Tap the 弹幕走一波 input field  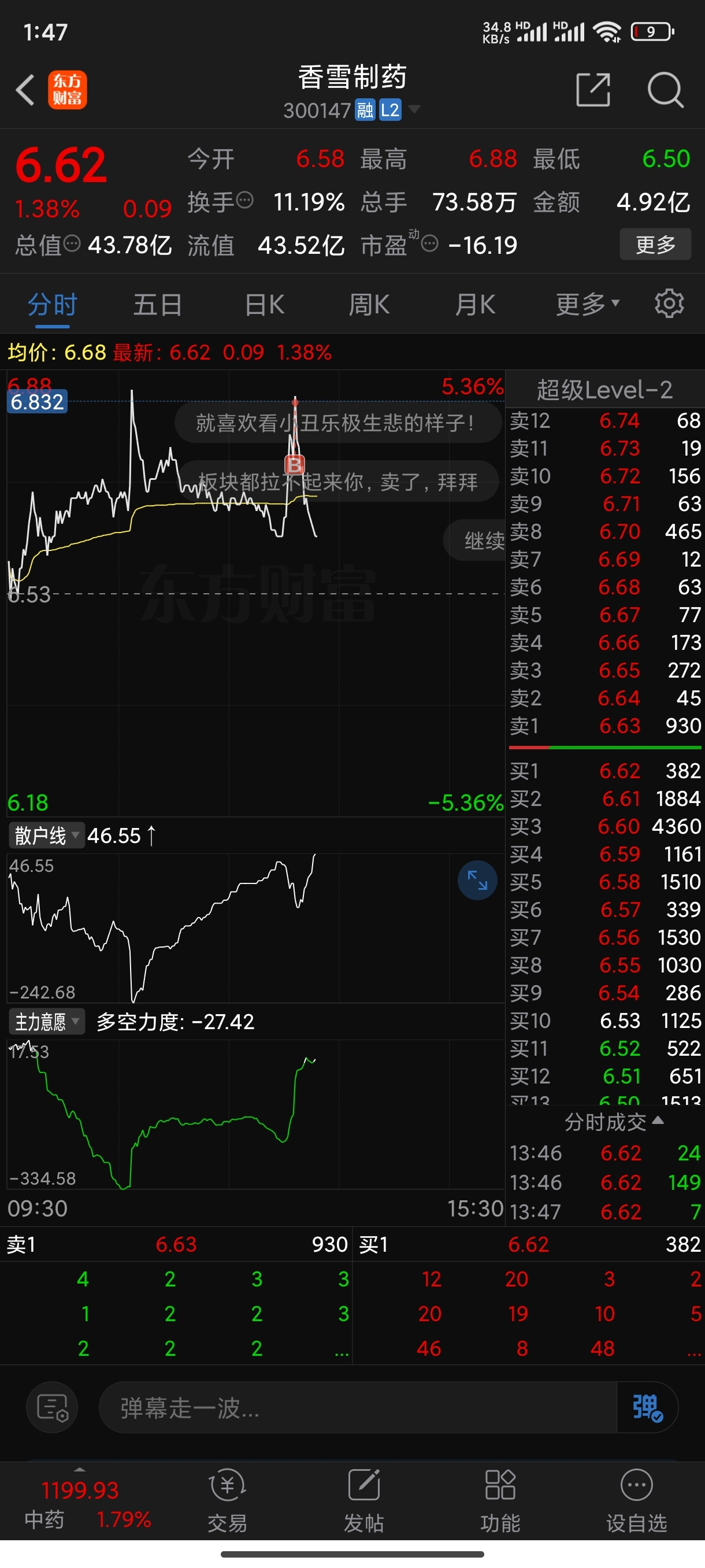[358, 1407]
